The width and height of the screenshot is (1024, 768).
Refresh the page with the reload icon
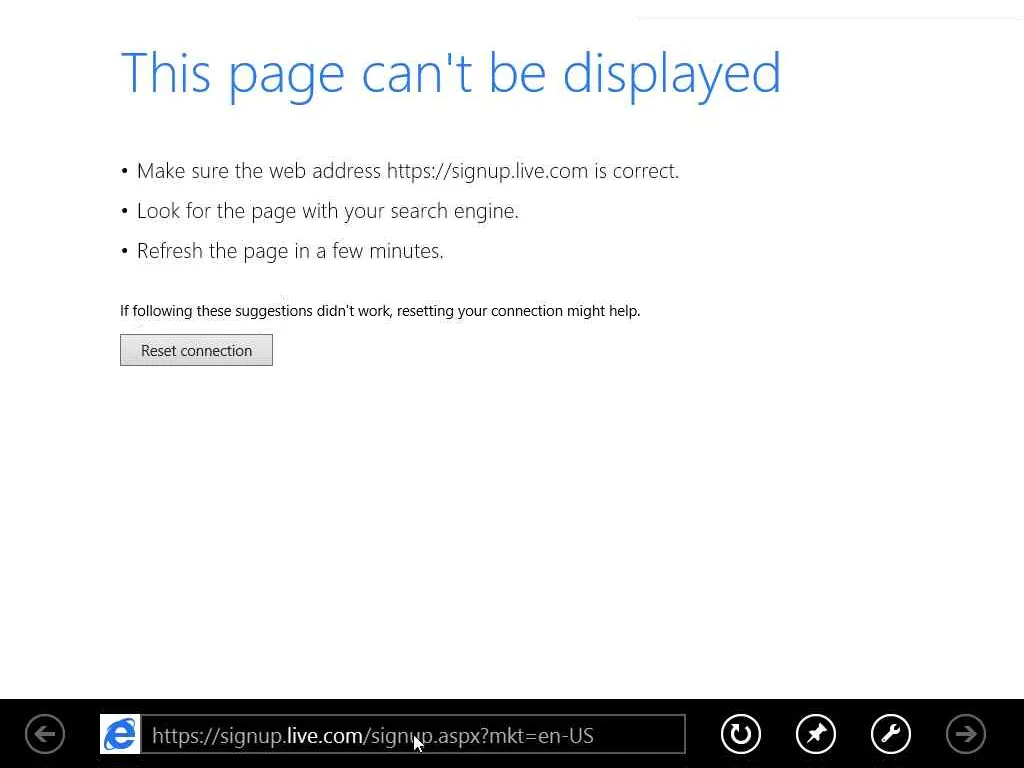tap(741, 734)
